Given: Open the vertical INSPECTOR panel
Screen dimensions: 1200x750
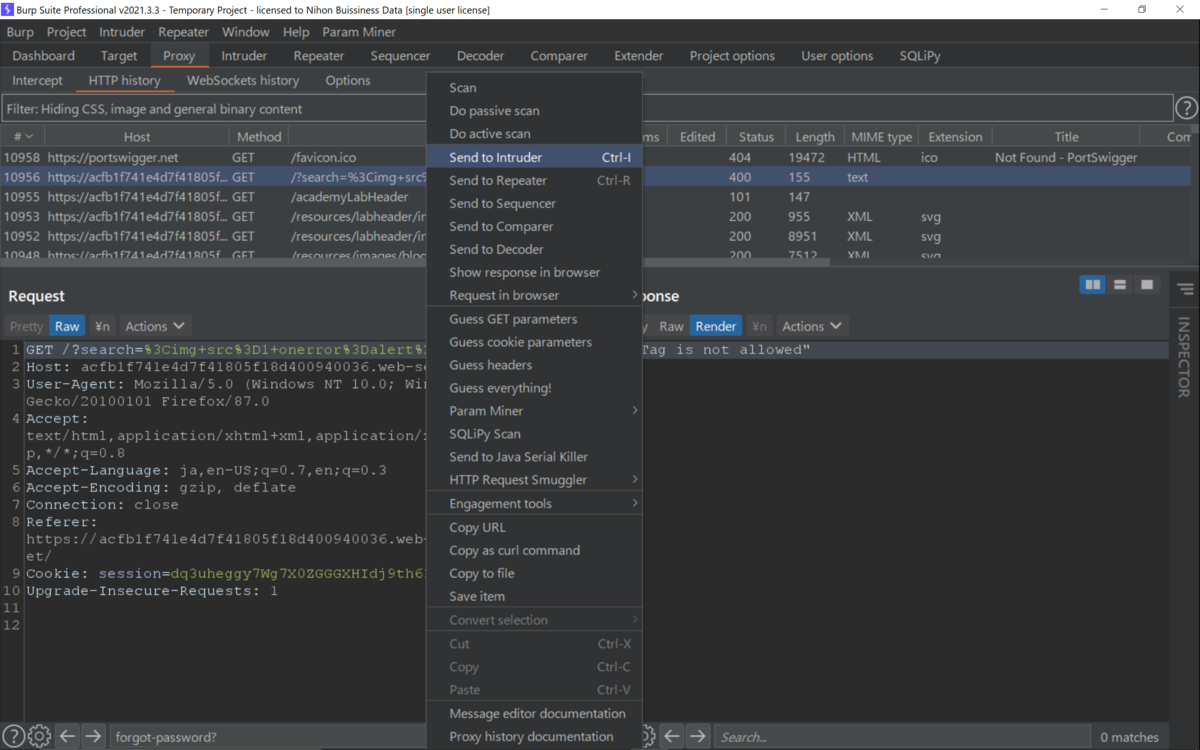Looking at the screenshot, I should click(1185, 357).
